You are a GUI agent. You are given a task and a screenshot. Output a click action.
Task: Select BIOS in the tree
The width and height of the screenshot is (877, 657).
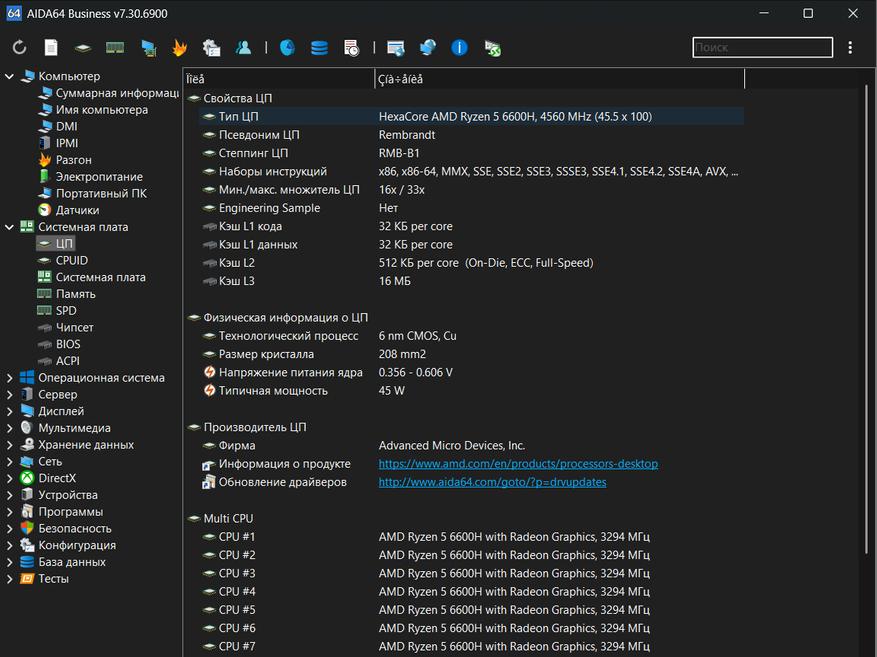coord(59,344)
